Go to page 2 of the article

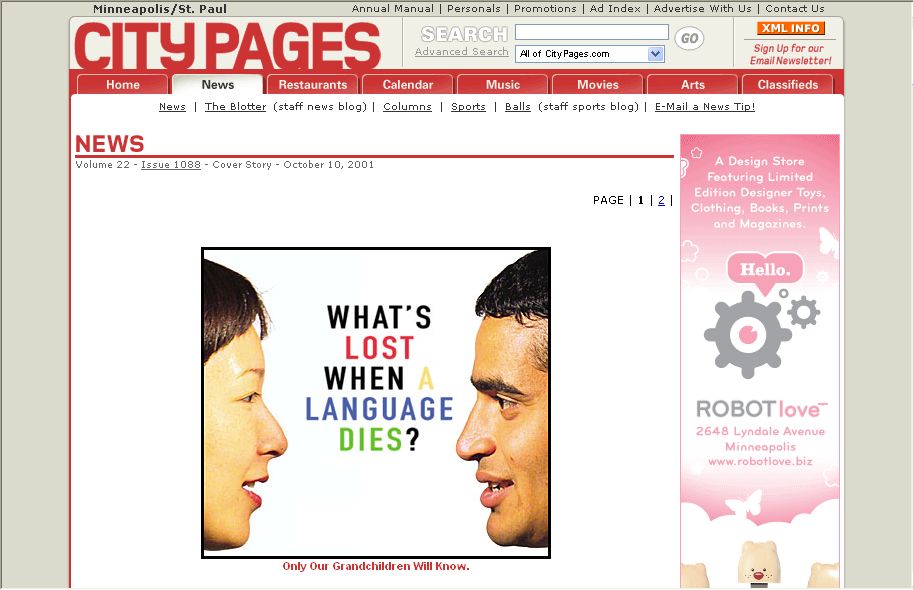[661, 200]
